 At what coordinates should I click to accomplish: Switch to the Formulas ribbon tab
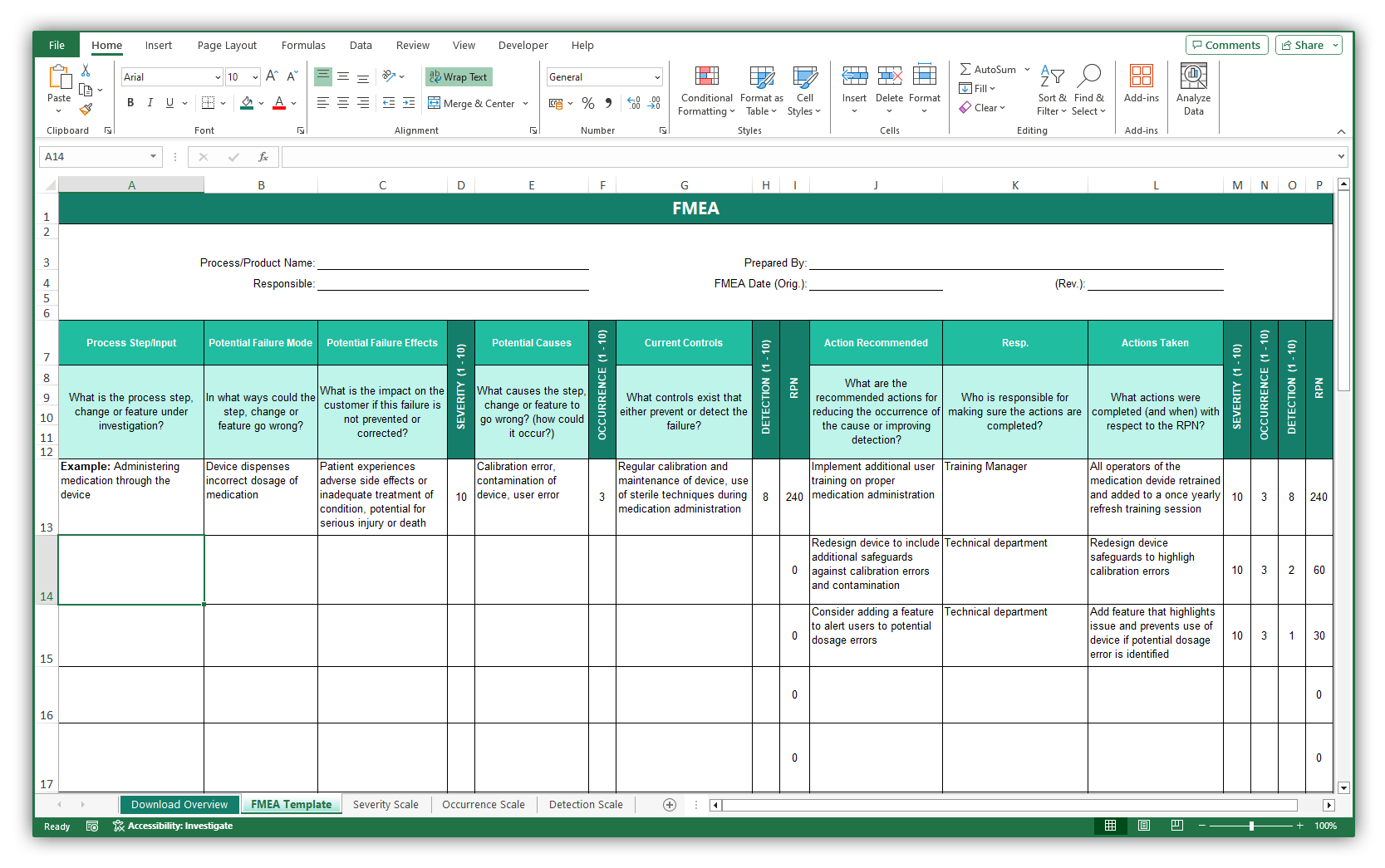coord(302,45)
